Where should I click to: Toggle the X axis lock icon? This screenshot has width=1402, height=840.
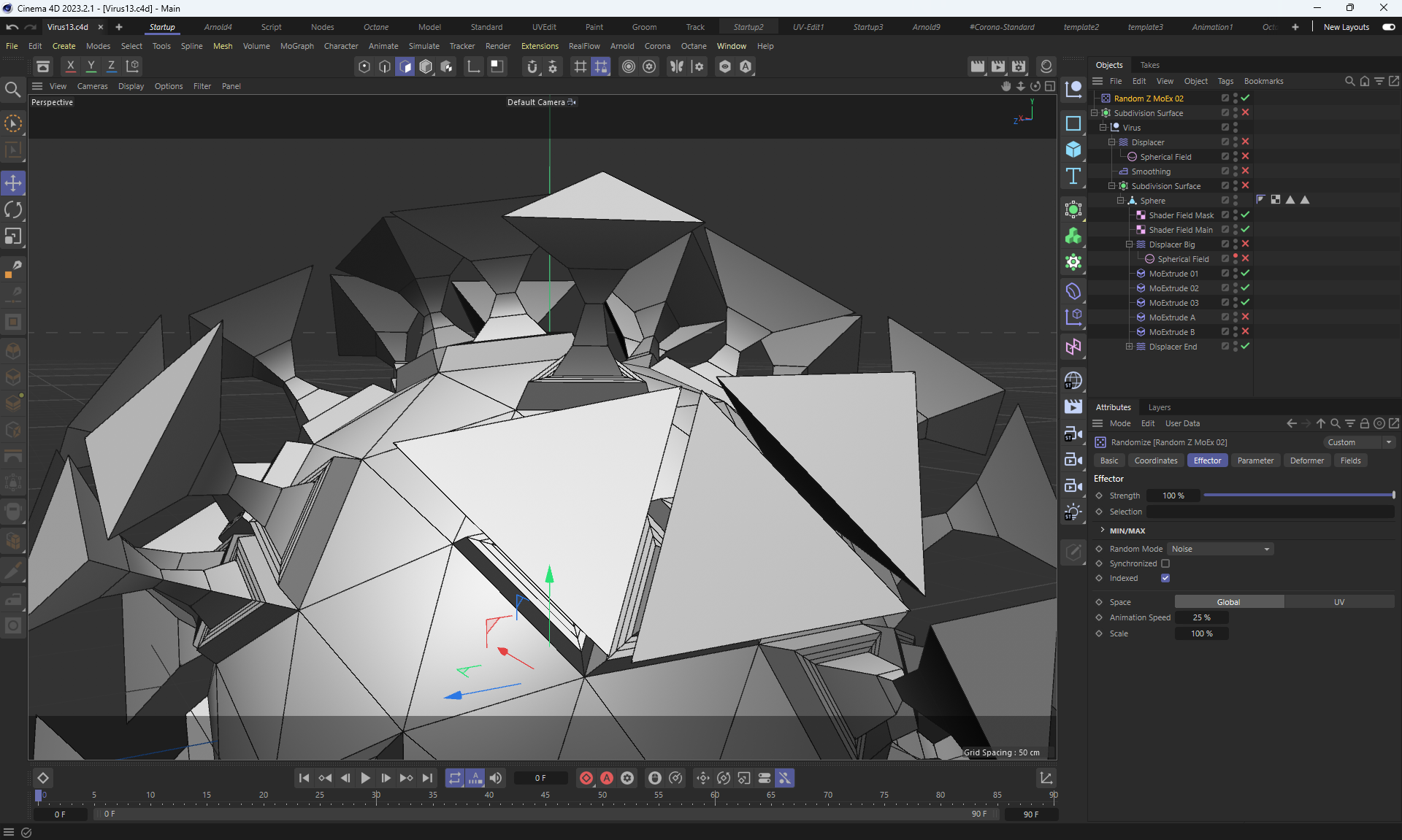pos(70,66)
